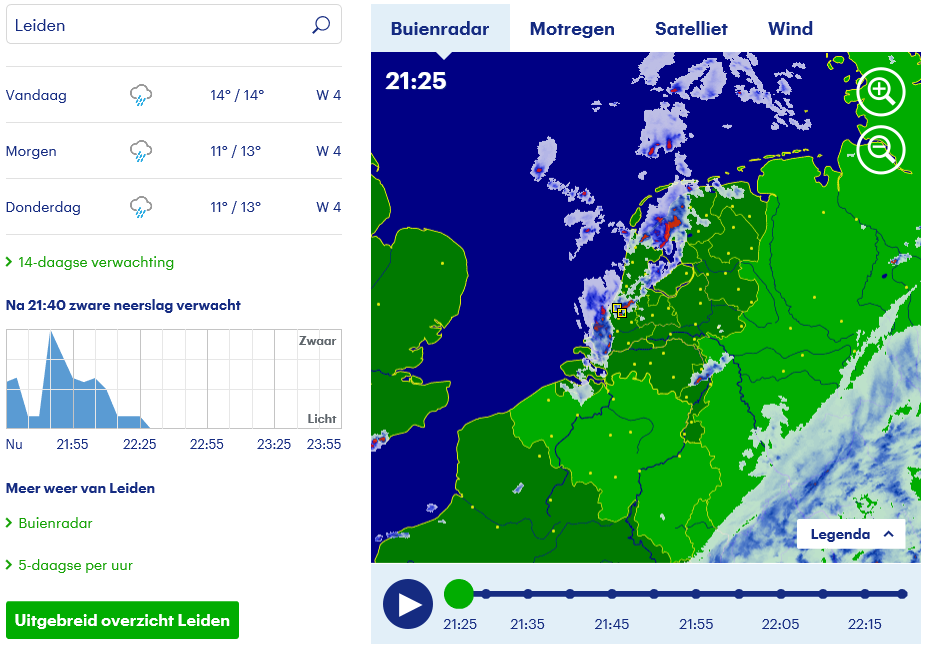
Task: Click the chevron beside 5-daagse per uur
Action: click(9, 565)
